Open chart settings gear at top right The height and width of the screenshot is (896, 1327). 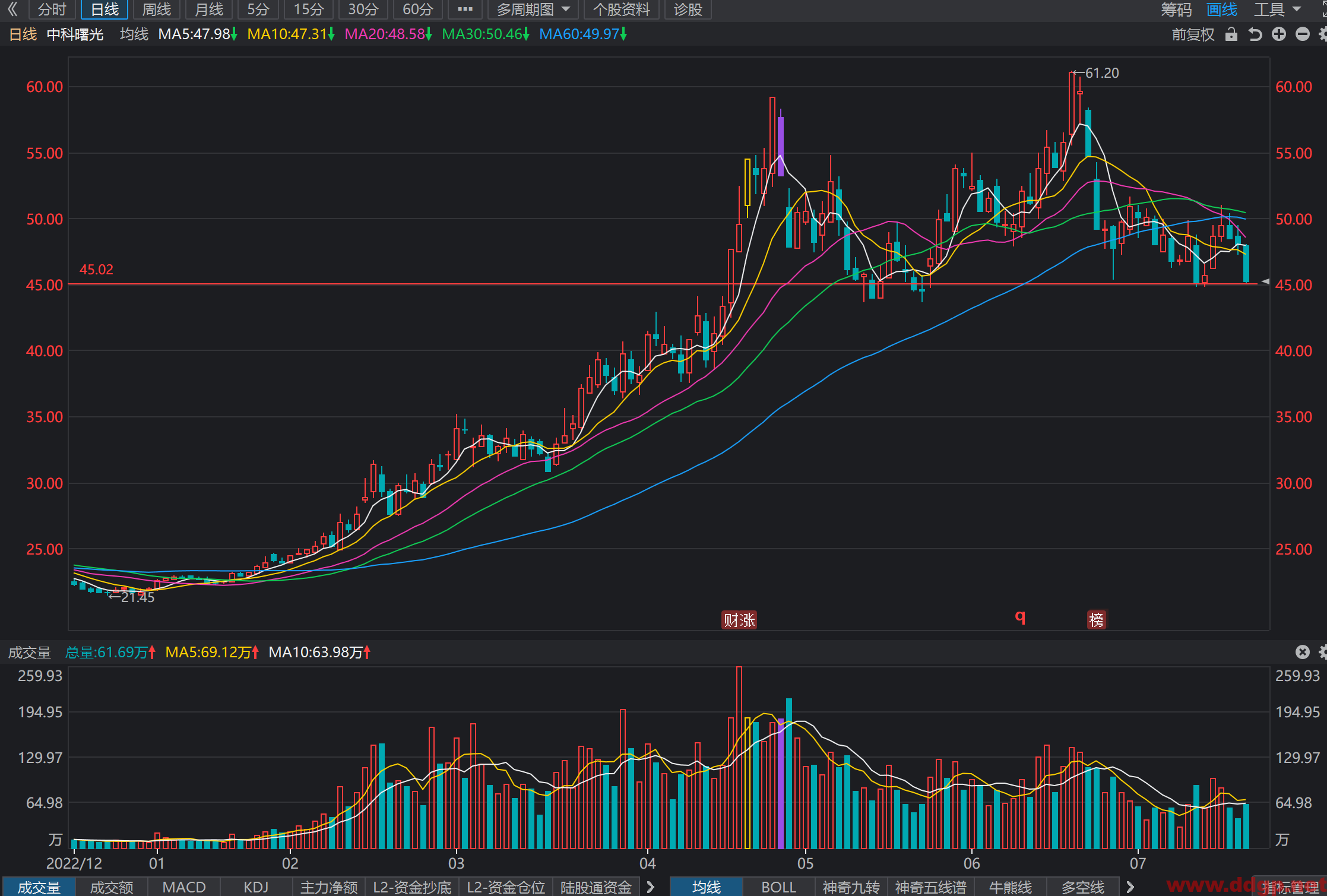point(1323,34)
